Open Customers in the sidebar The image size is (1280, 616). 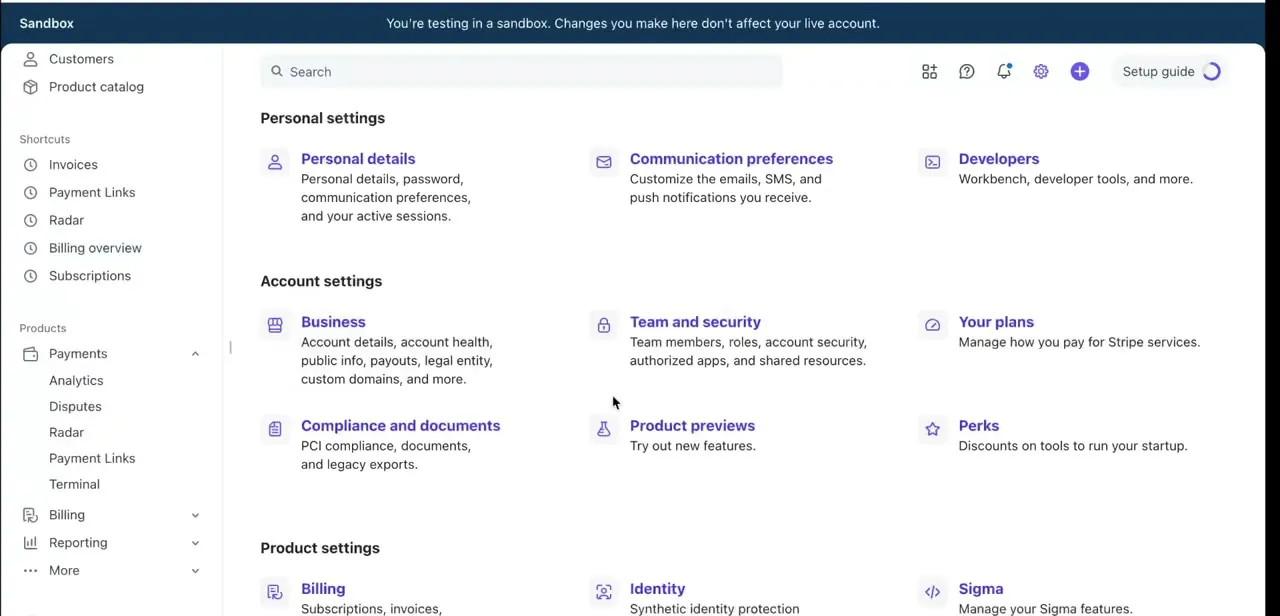81,59
